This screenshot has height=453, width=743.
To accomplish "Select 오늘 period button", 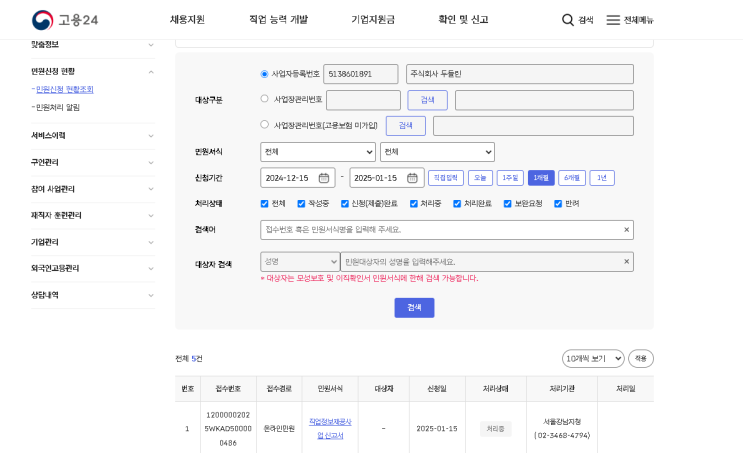I will click(480, 178).
